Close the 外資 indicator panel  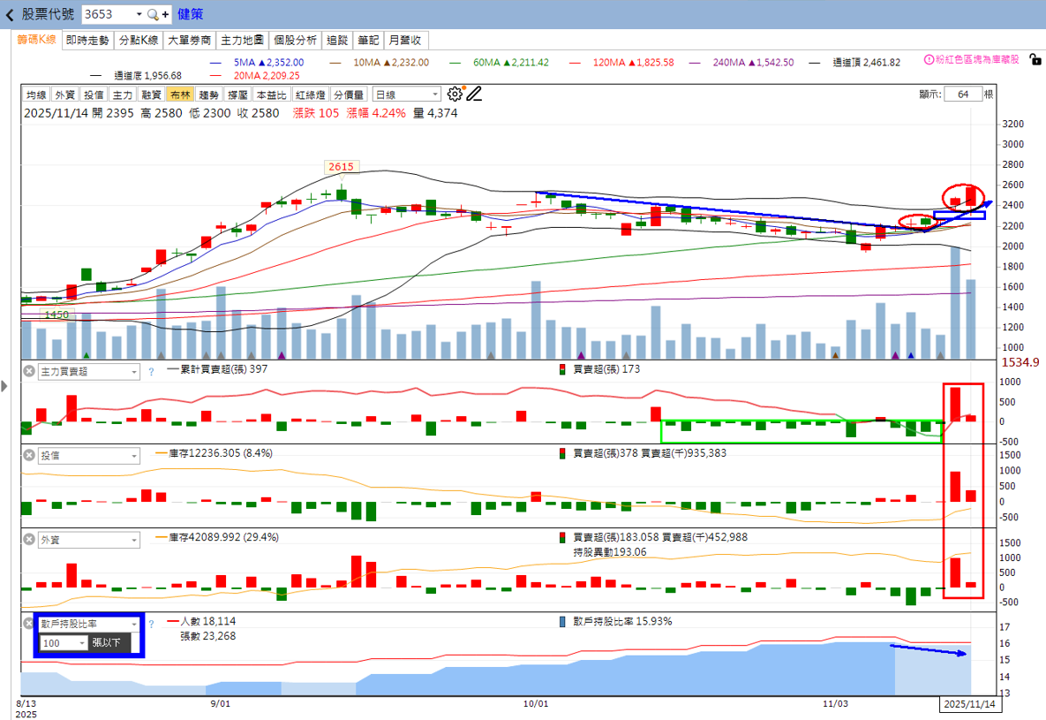[29, 539]
